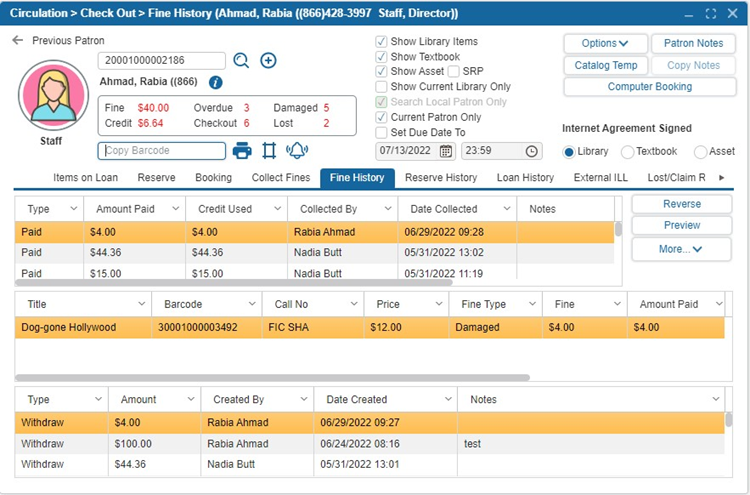750x495 pixels.
Task: Open patron info via blue info icon
Action: pyautogui.click(x=216, y=82)
